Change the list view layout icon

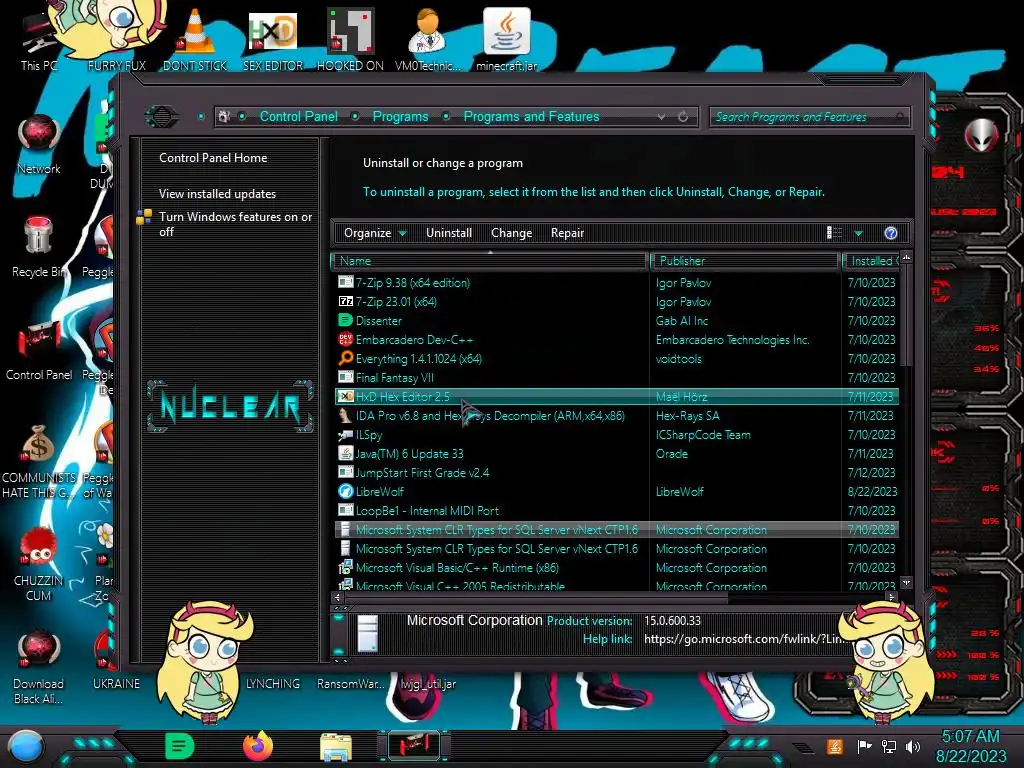coord(835,233)
